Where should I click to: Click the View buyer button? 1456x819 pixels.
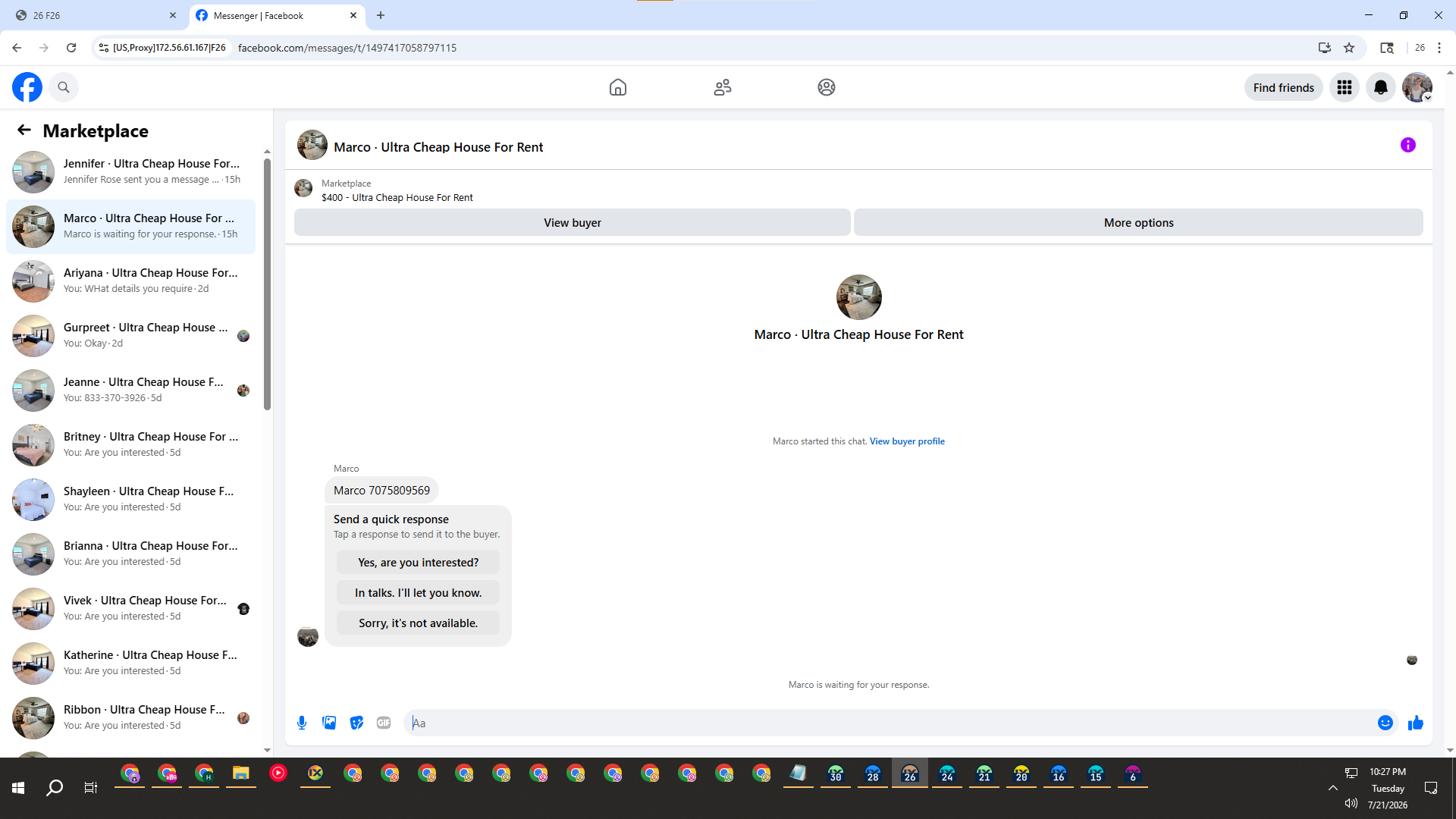tap(573, 222)
